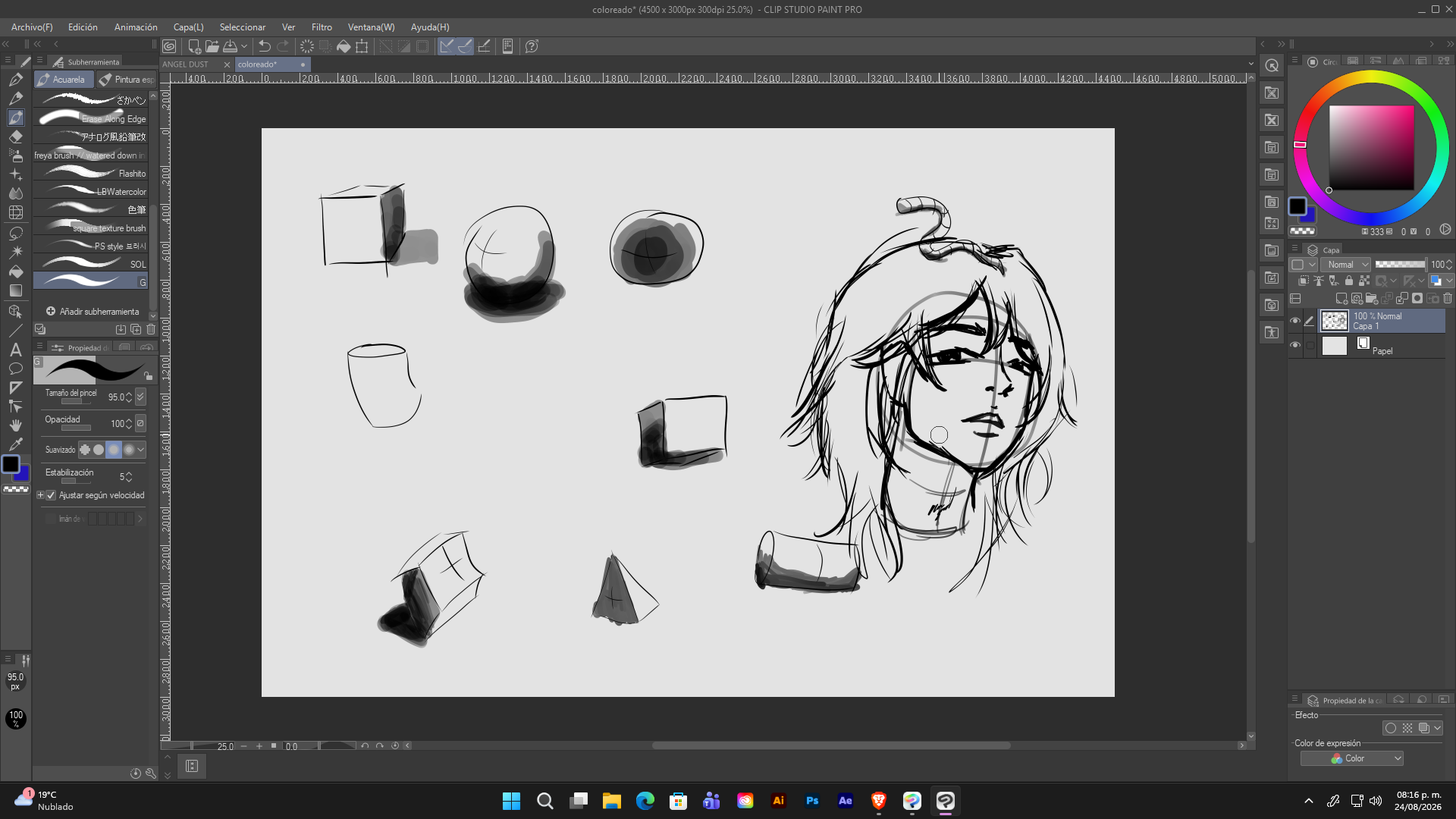The height and width of the screenshot is (819, 1456).
Task: Select the Text tool with the letter A
Action: (x=15, y=350)
